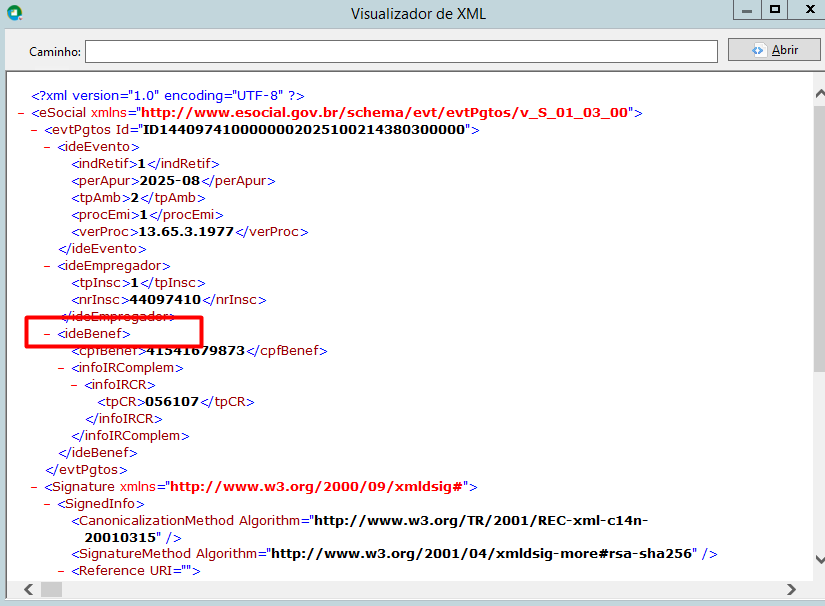Screen dimensions: 825x606
Task: Collapse the ideEvento node
Action: [47, 147]
